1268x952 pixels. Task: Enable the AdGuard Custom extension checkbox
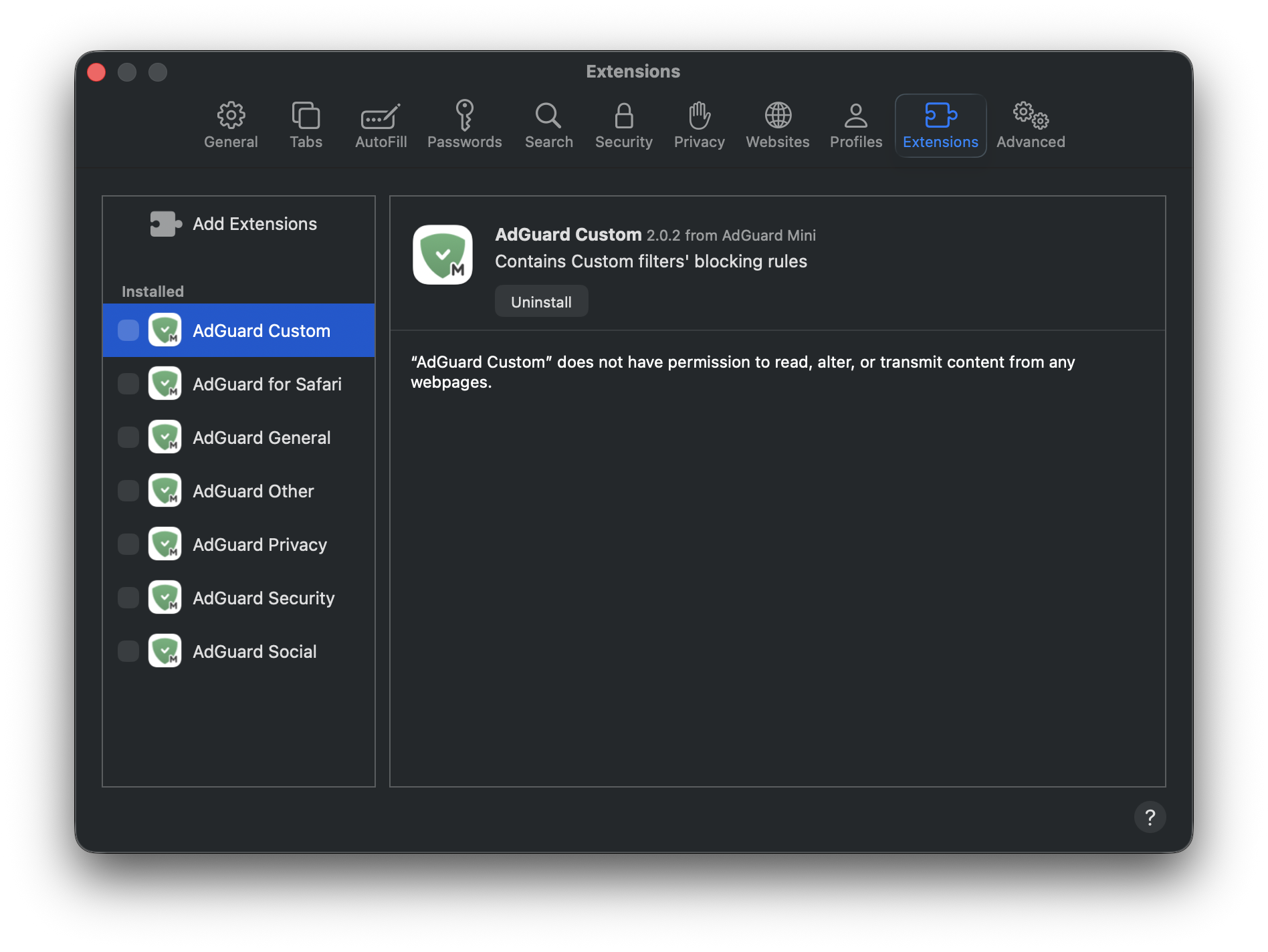pyautogui.click(x=128, y=330)
